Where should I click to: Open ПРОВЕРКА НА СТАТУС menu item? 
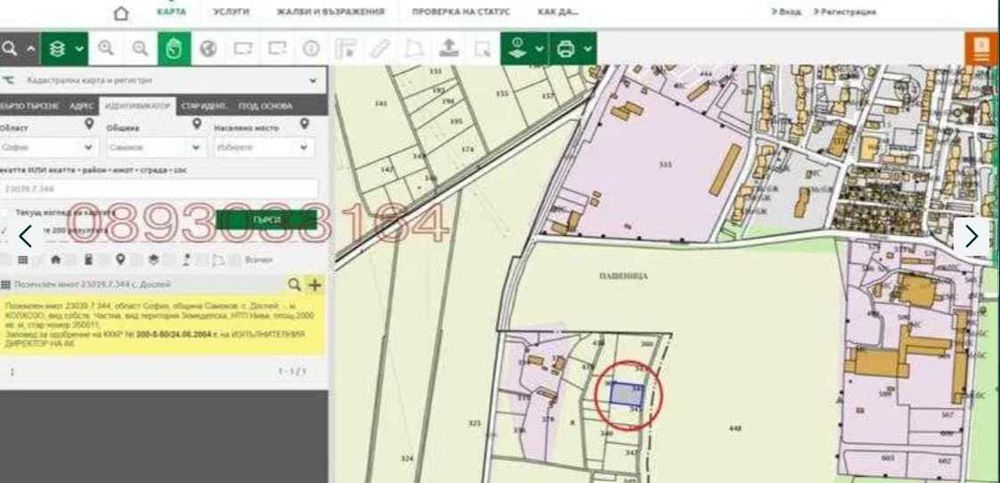point(461,11)
